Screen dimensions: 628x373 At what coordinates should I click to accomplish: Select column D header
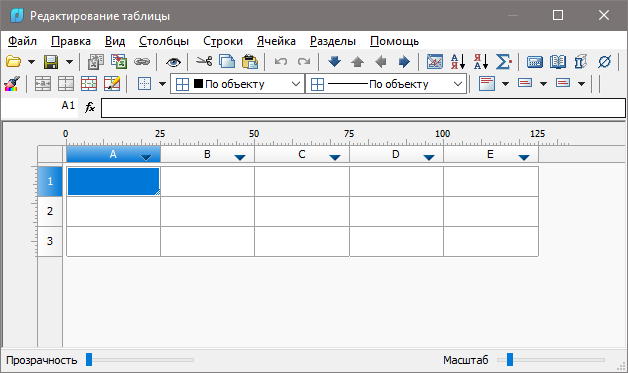[396, 154]
